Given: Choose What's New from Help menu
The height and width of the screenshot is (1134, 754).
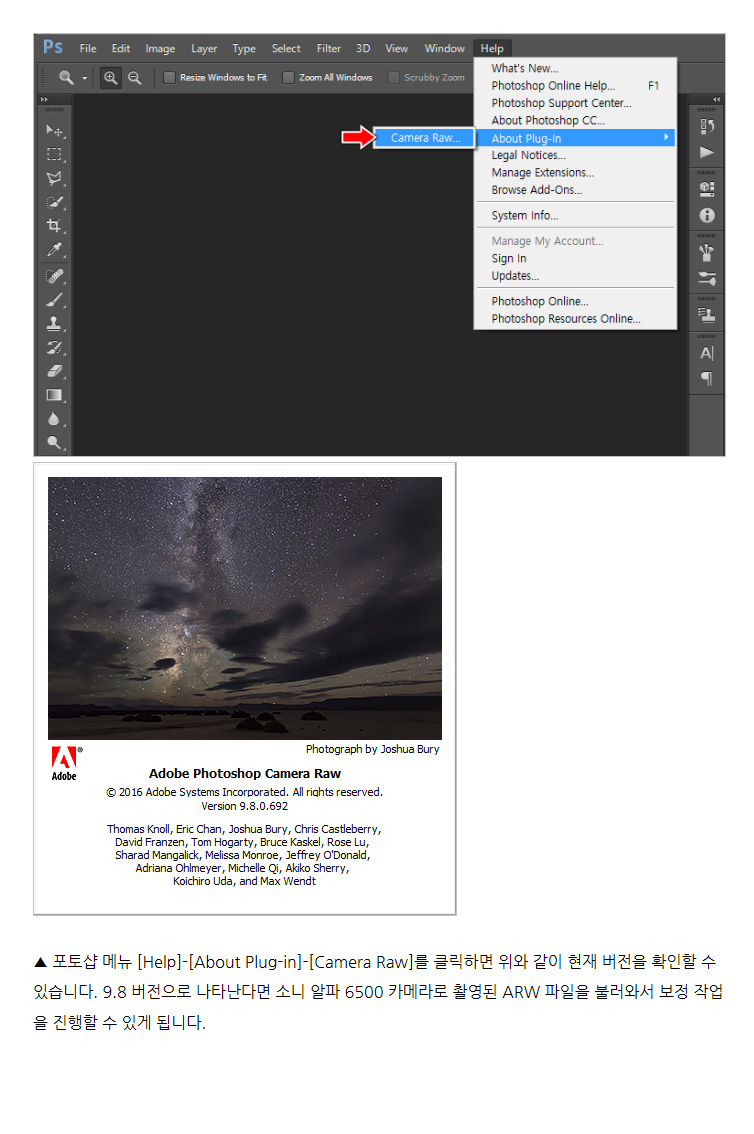Looking at the screenshot, I should point(575,68).
